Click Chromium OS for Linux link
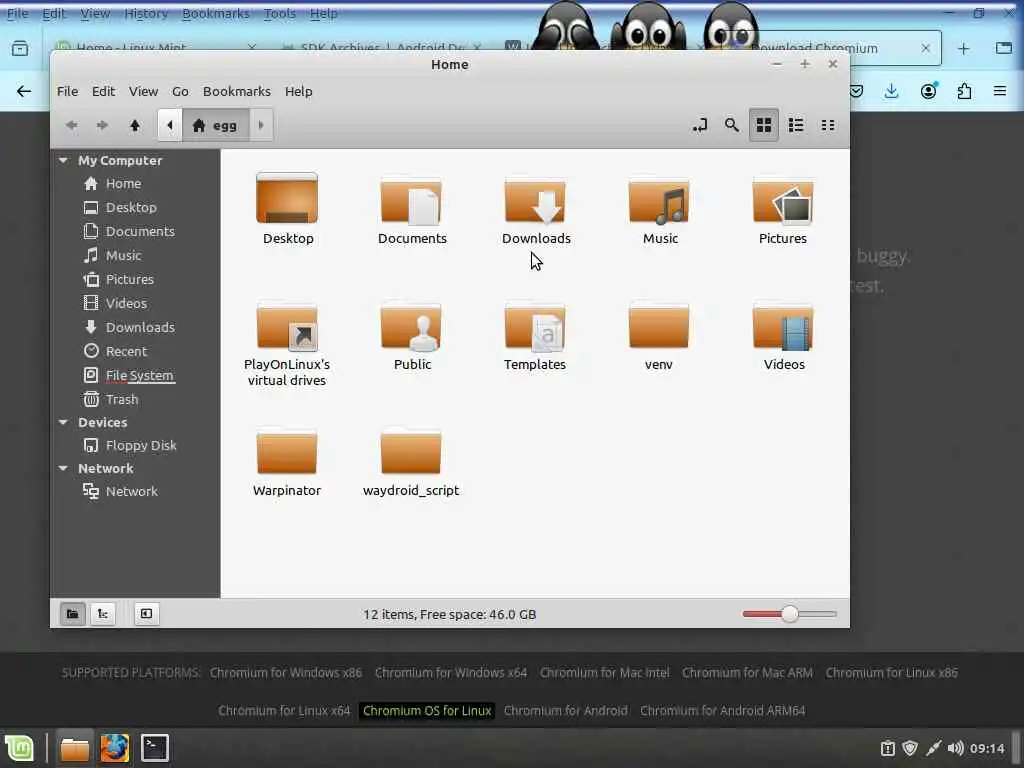Screen dimensions: 1024x768 (427, 711)
